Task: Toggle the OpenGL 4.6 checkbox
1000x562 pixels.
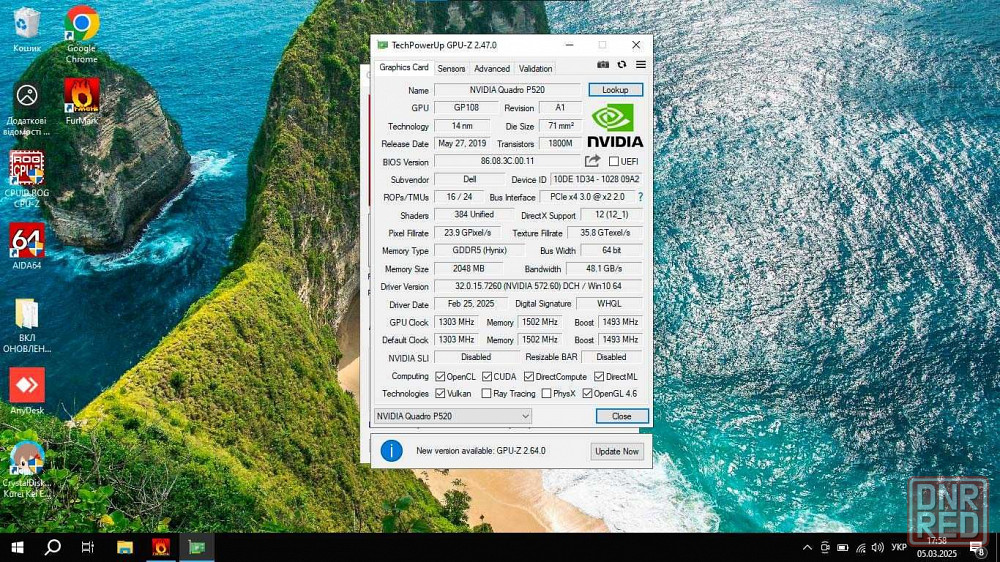Action: pyautogui.click(x=587, y=394)
